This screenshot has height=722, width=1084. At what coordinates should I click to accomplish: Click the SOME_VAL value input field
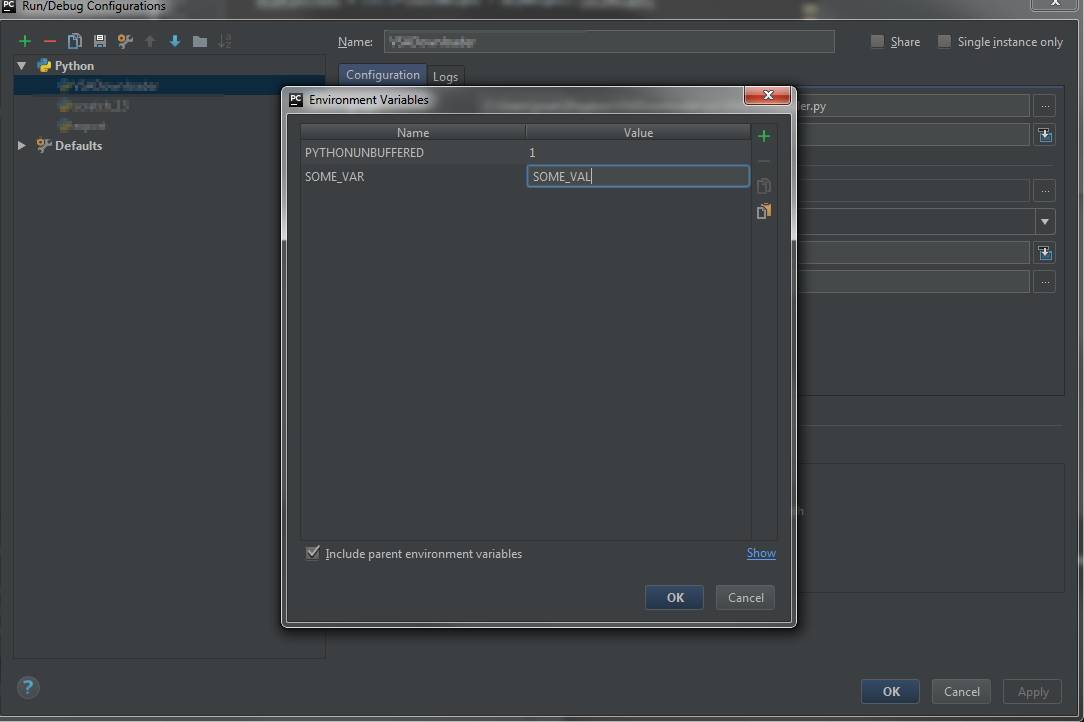(x=638, y=177)
